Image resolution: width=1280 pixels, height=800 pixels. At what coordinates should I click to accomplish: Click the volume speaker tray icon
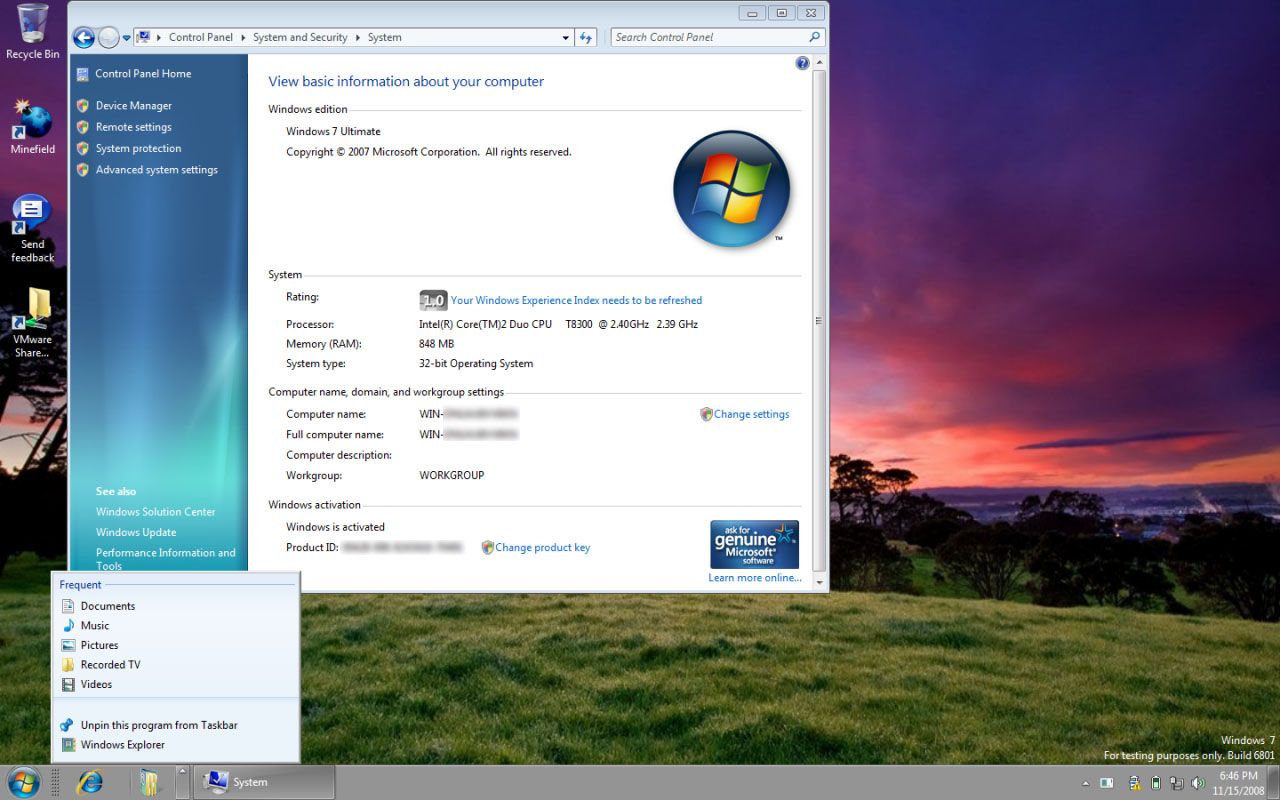tap(1197, 783)
